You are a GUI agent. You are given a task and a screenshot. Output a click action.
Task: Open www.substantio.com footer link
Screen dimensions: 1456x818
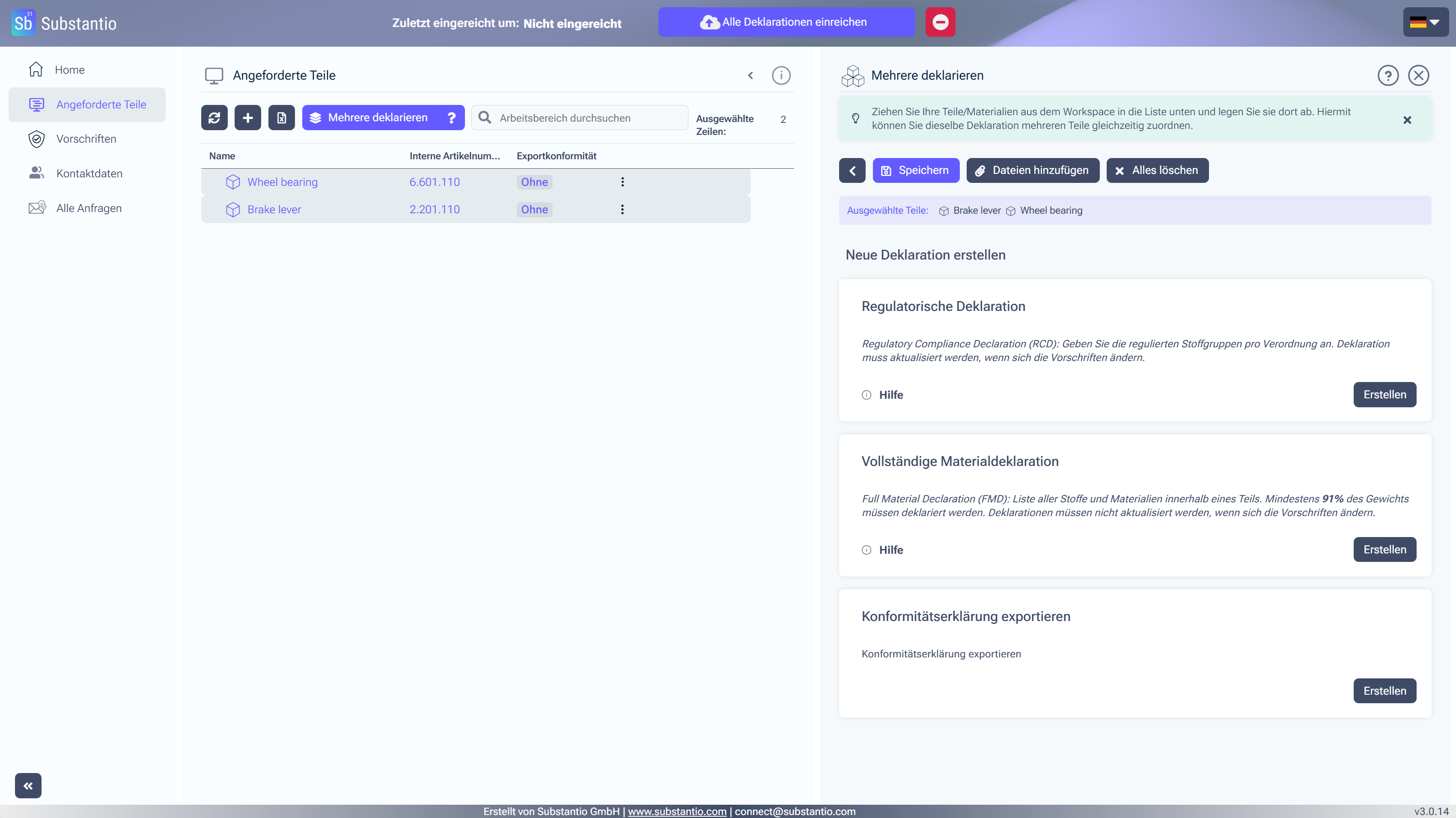[x=676, y=811]
